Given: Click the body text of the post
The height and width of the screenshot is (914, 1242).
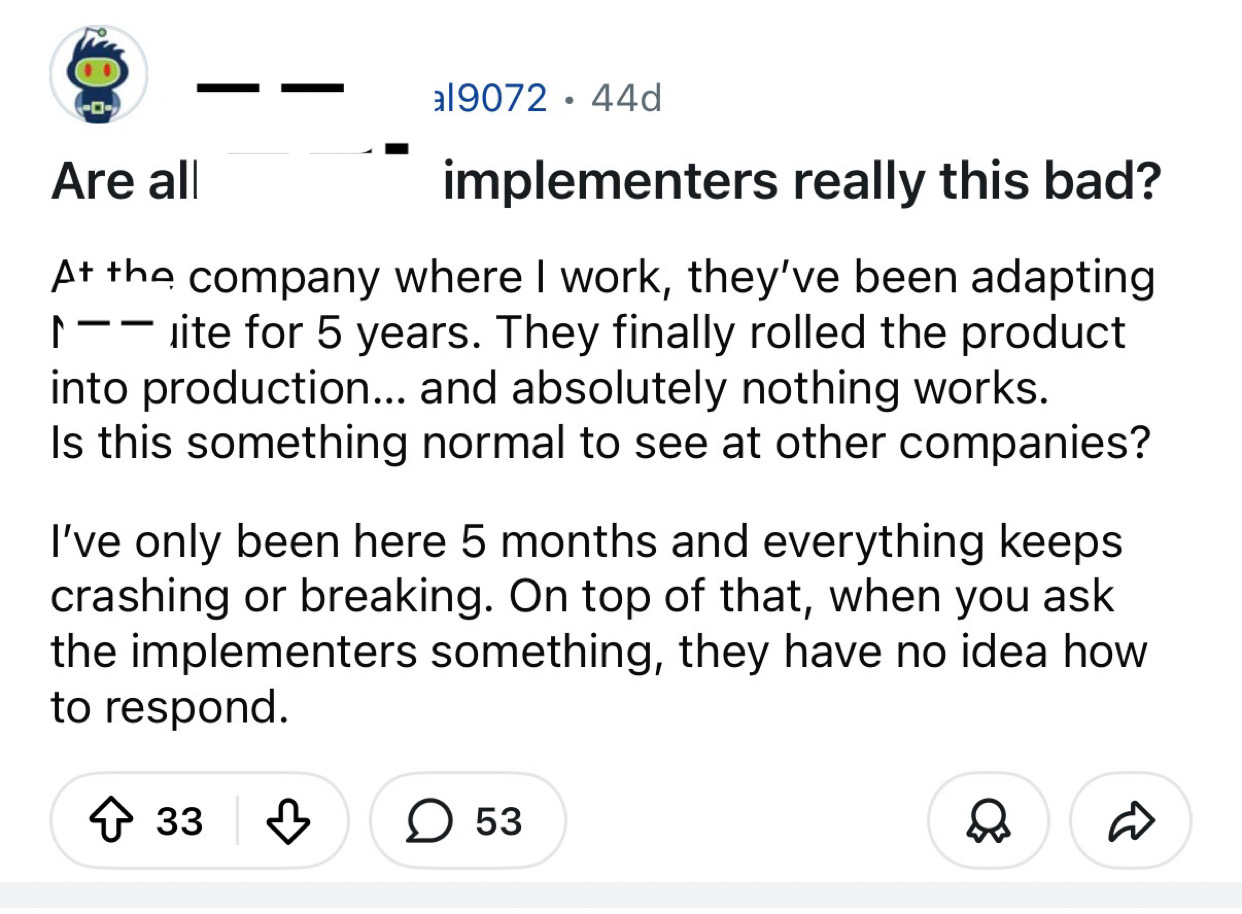Looking at the screenshot, I should pos(600,358).
